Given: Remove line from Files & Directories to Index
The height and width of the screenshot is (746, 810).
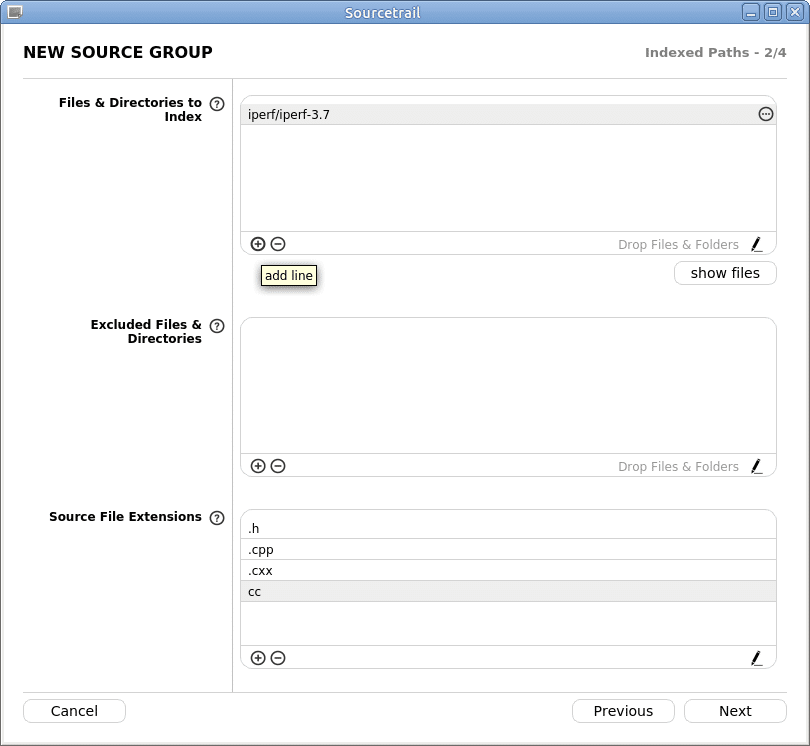Looking at the screenshot, I should [278, 244].
